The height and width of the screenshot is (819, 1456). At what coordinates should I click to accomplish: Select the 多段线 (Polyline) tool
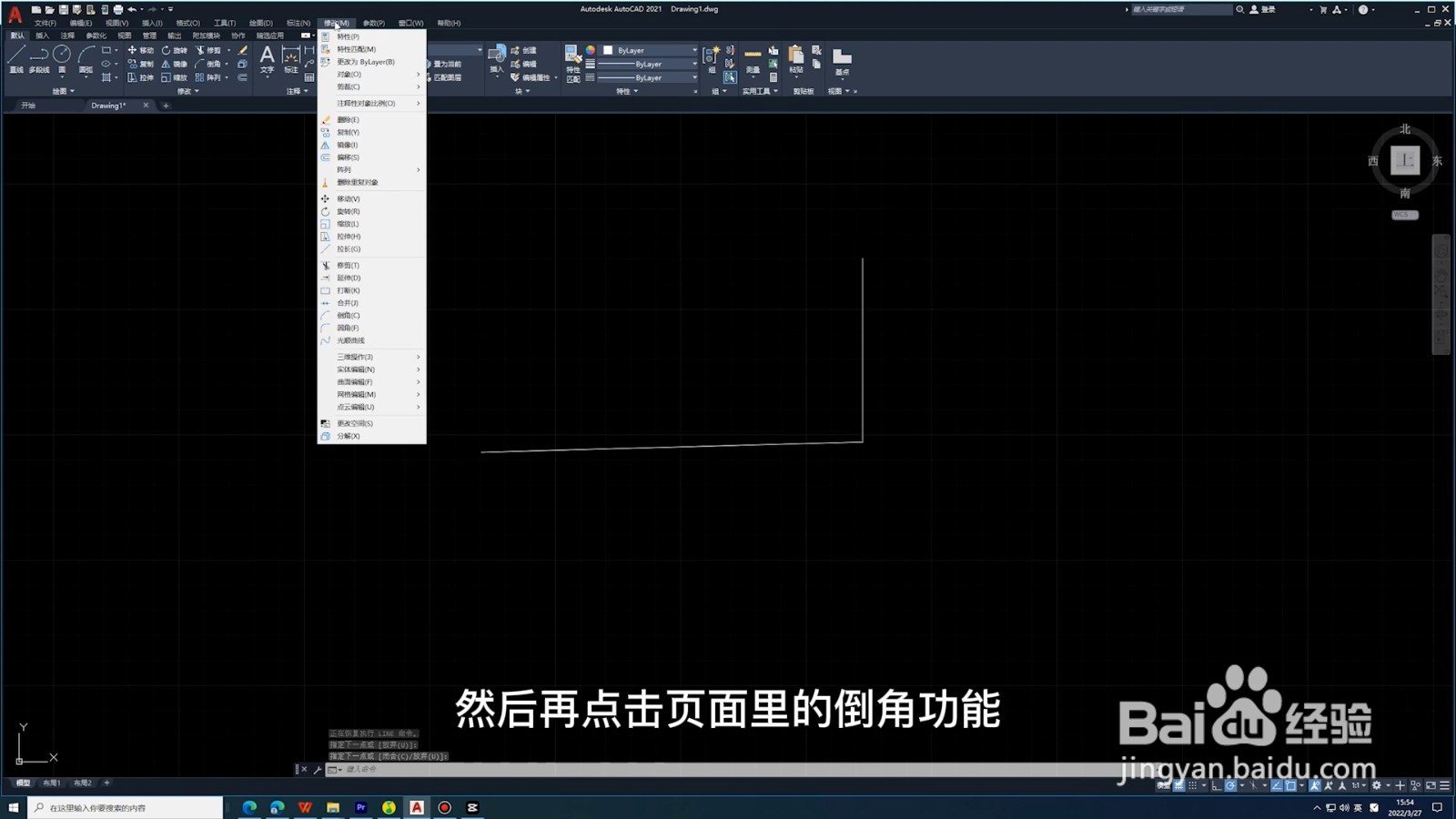[38, 57]
